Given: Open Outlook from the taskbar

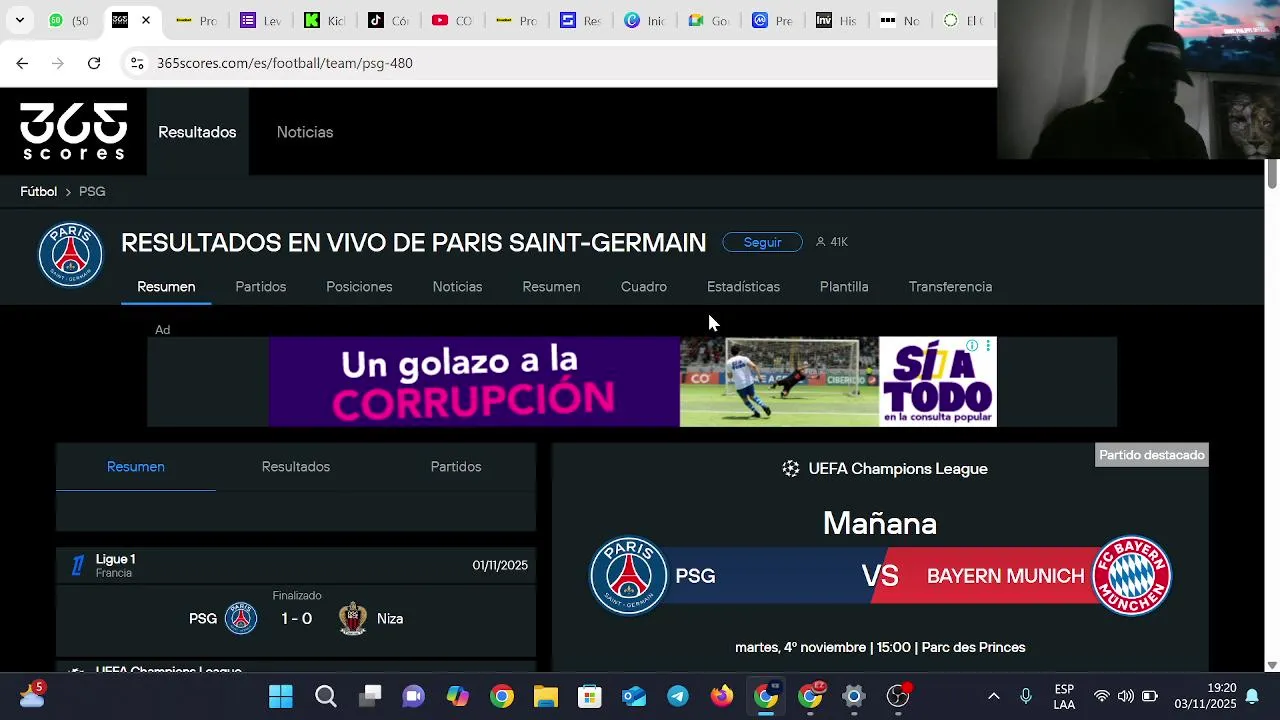Looking at the screenshot, I should pos(634,696).
